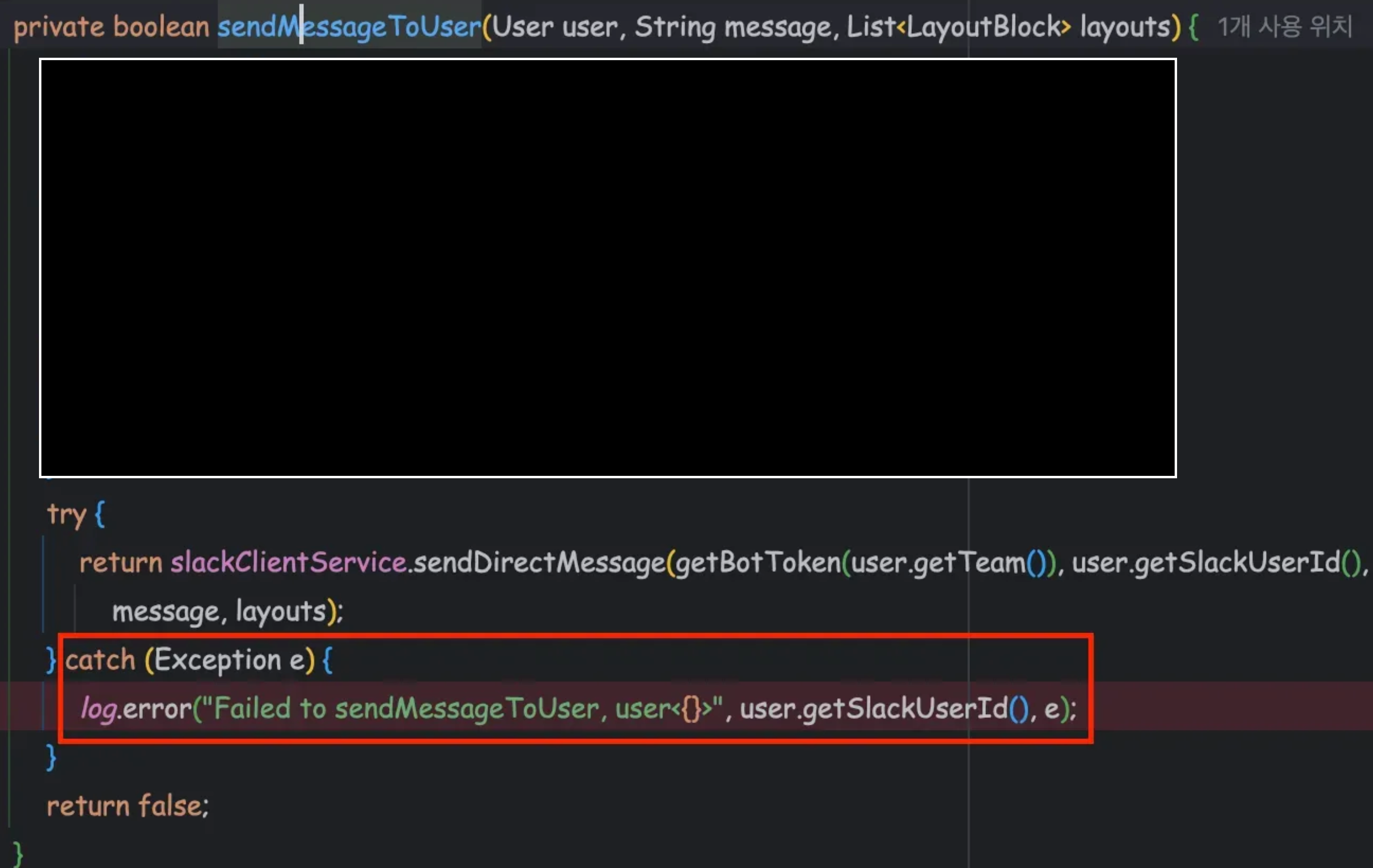This screenshot has height=868, width=1373.
Task: Click 'Exception e' in the catch clause
Action: click(x=229, y=661)
